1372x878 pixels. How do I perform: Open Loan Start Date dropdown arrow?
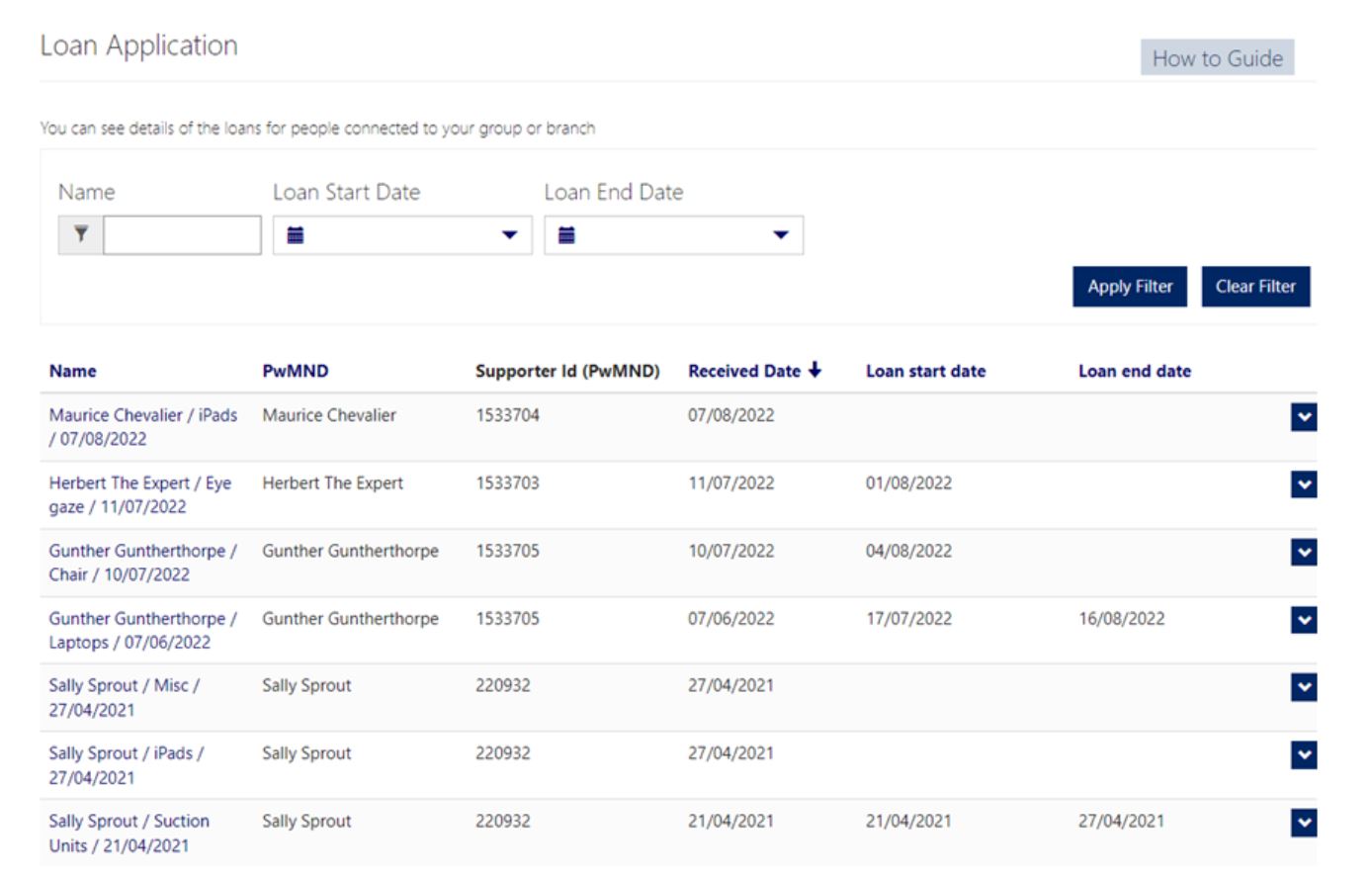coord(510,235)
